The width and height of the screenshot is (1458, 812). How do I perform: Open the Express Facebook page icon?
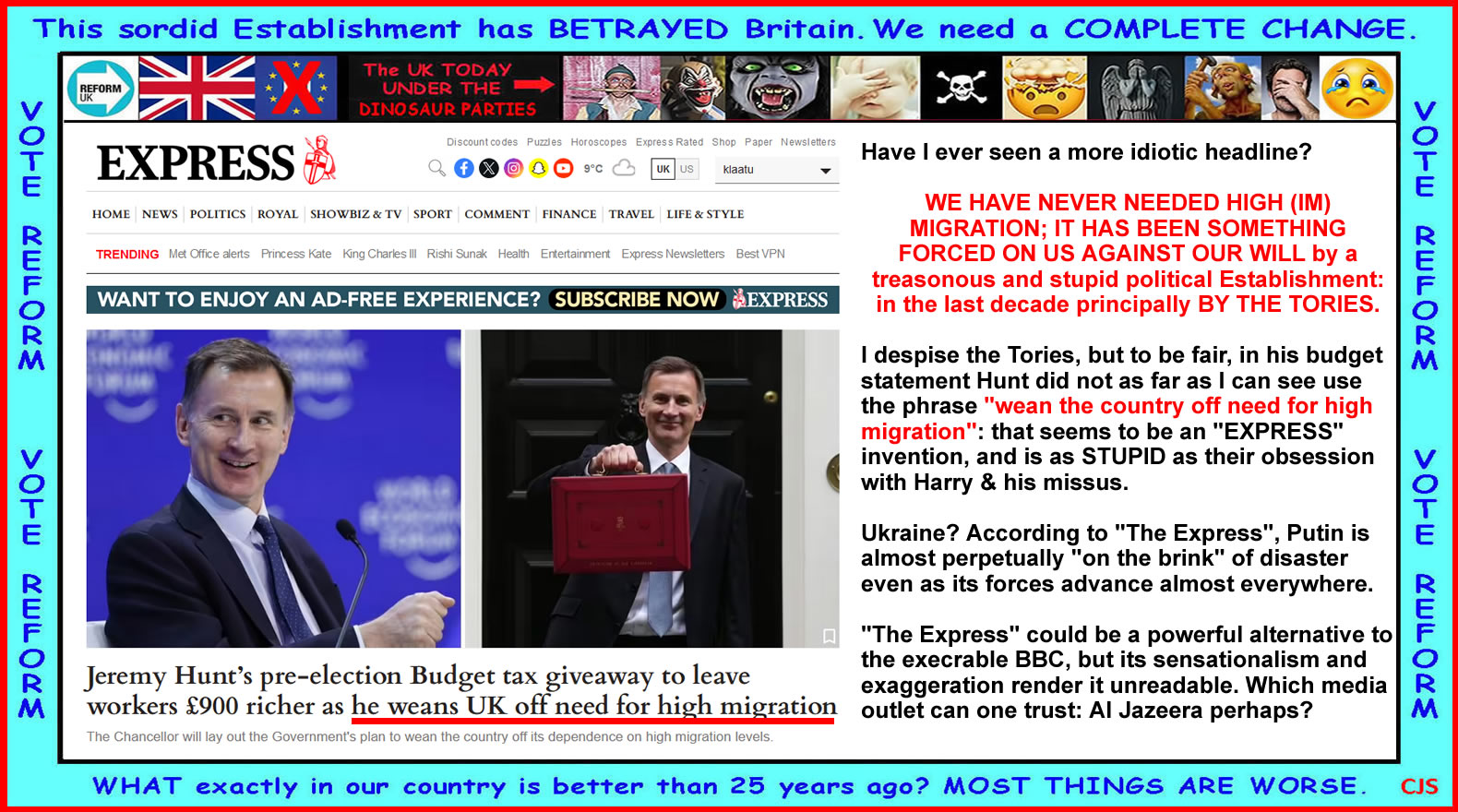pos(464,168)
